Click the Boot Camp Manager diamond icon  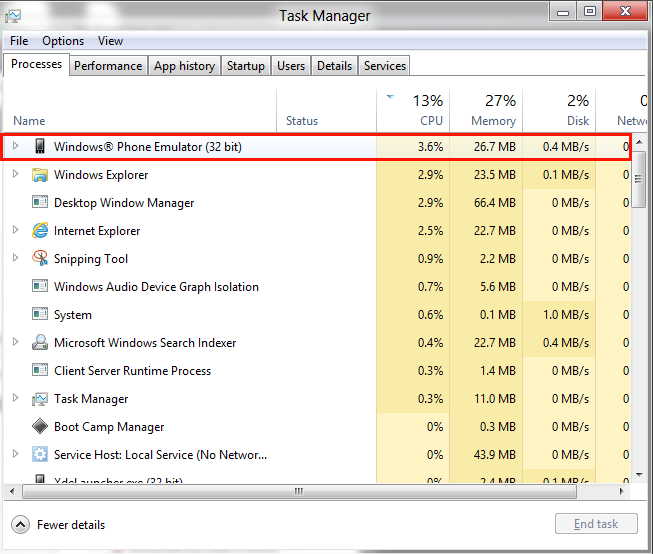[x=40, y=427]
